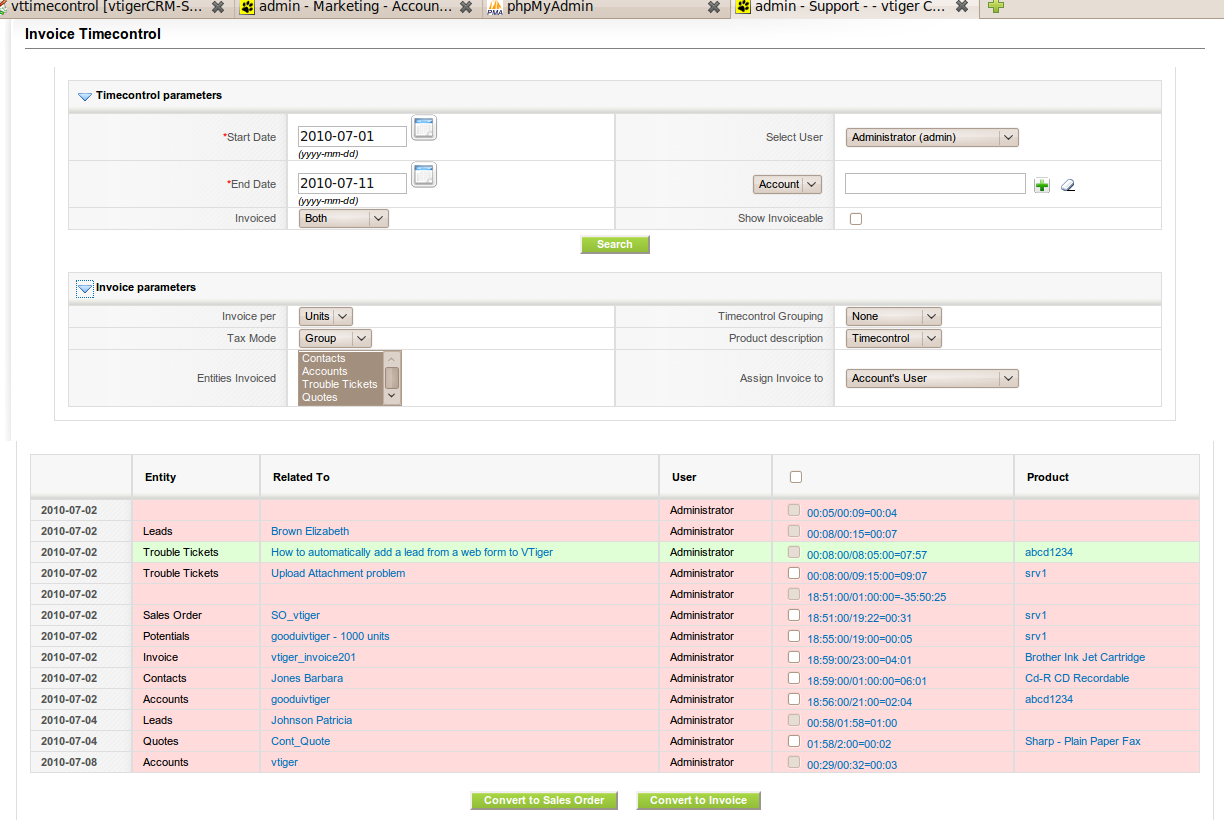This screenshot has height=820, width=1224.
Task: Collapse the Timecontrol parameters section arrow
Action: (x=85, y=96)
